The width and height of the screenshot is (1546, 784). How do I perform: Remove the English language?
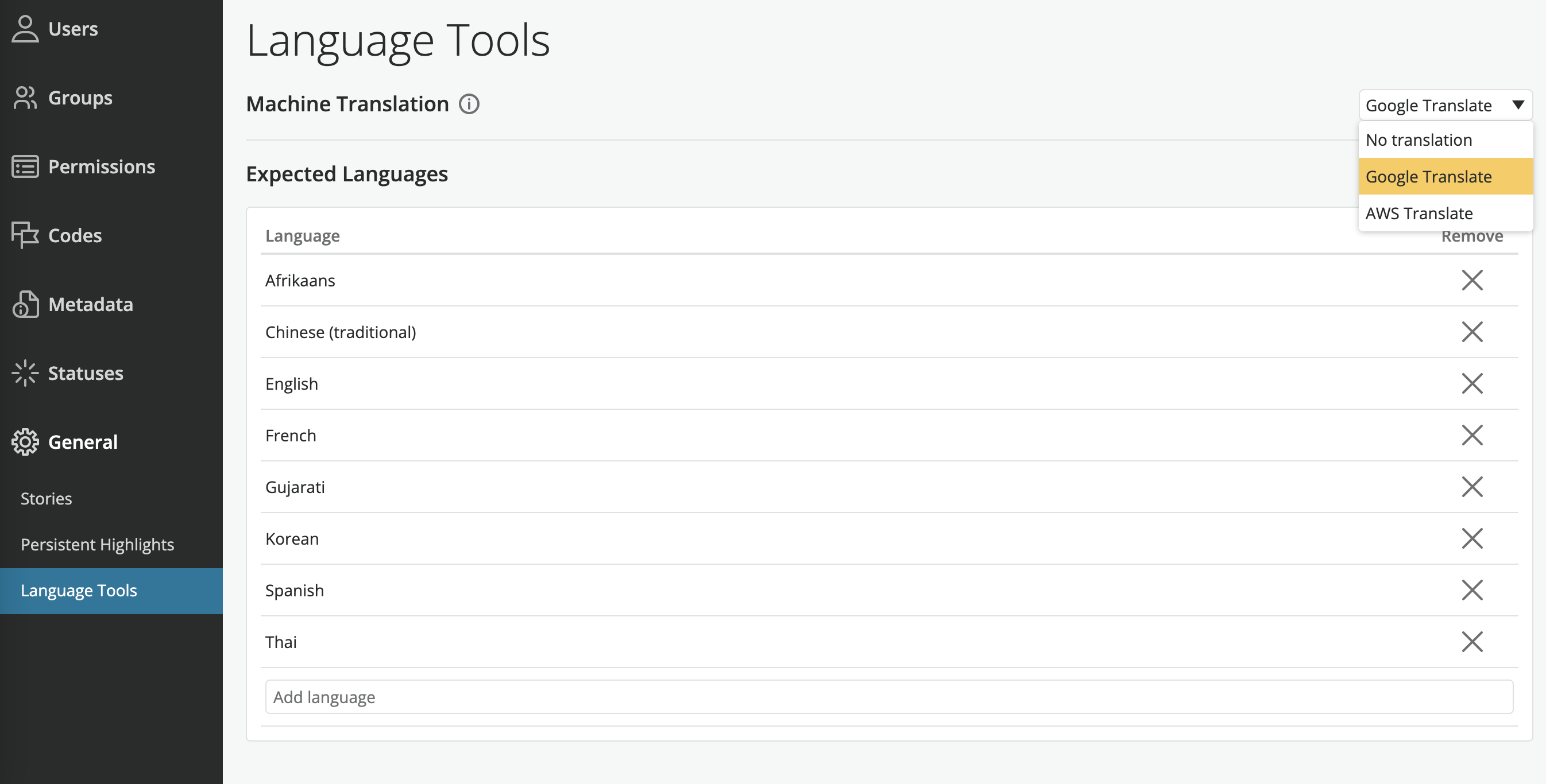[x=1471, y=383]
